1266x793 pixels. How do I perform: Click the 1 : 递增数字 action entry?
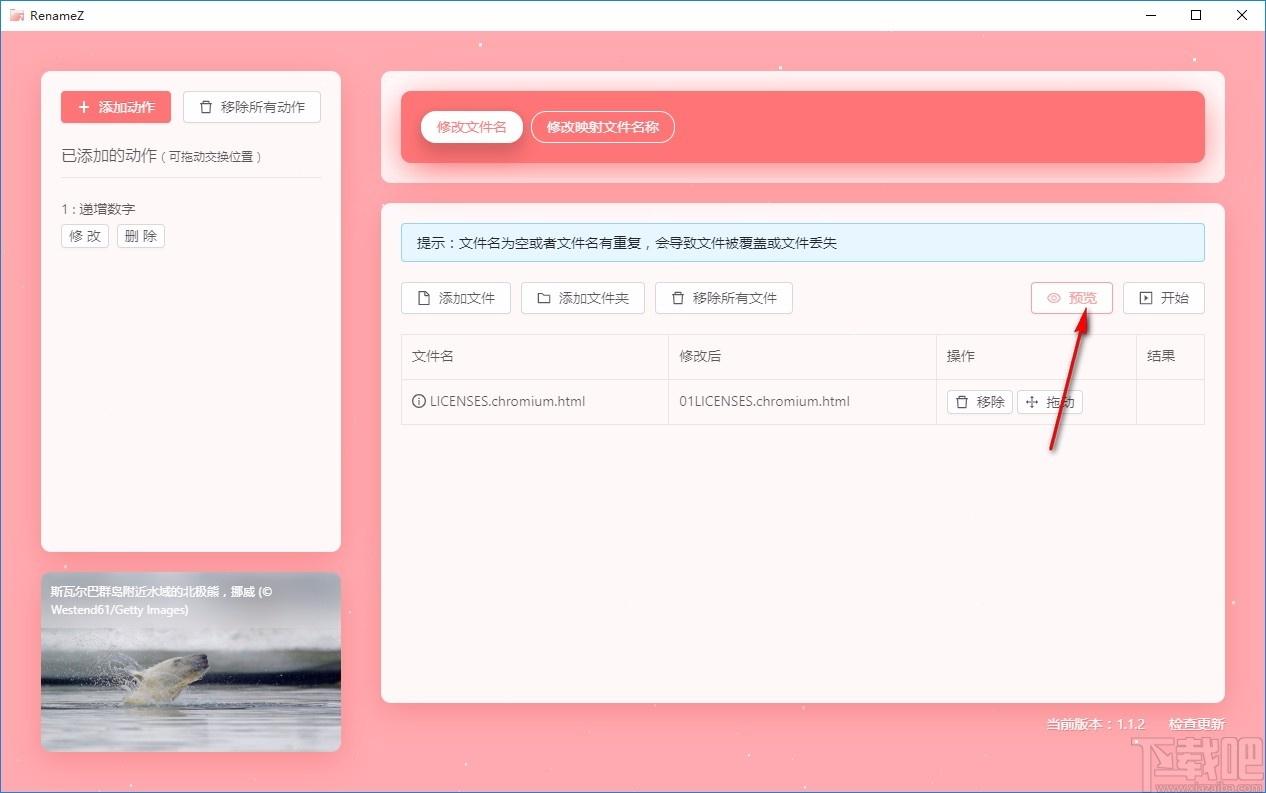coord(98,209)
